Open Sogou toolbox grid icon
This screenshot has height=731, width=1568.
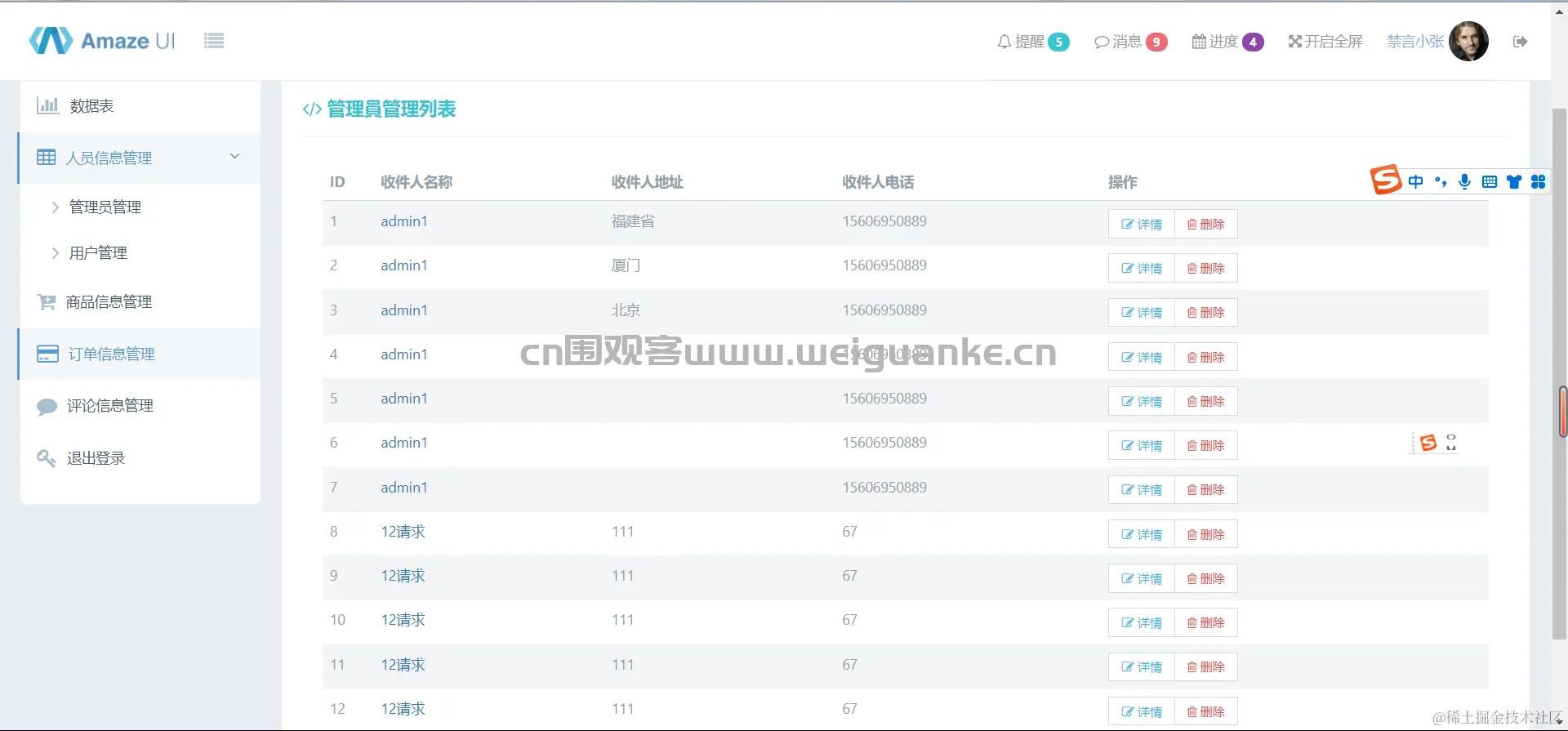click(1538, 181)
